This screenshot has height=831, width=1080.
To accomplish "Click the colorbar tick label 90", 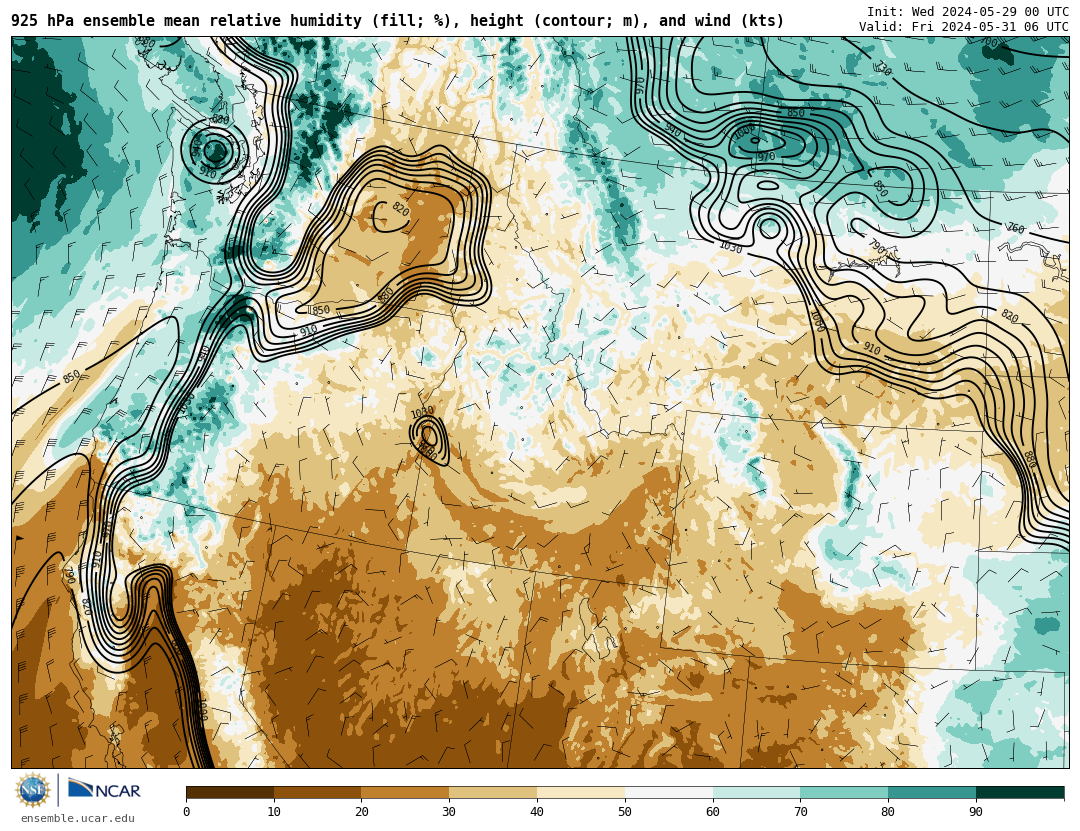I will (976, 812).
